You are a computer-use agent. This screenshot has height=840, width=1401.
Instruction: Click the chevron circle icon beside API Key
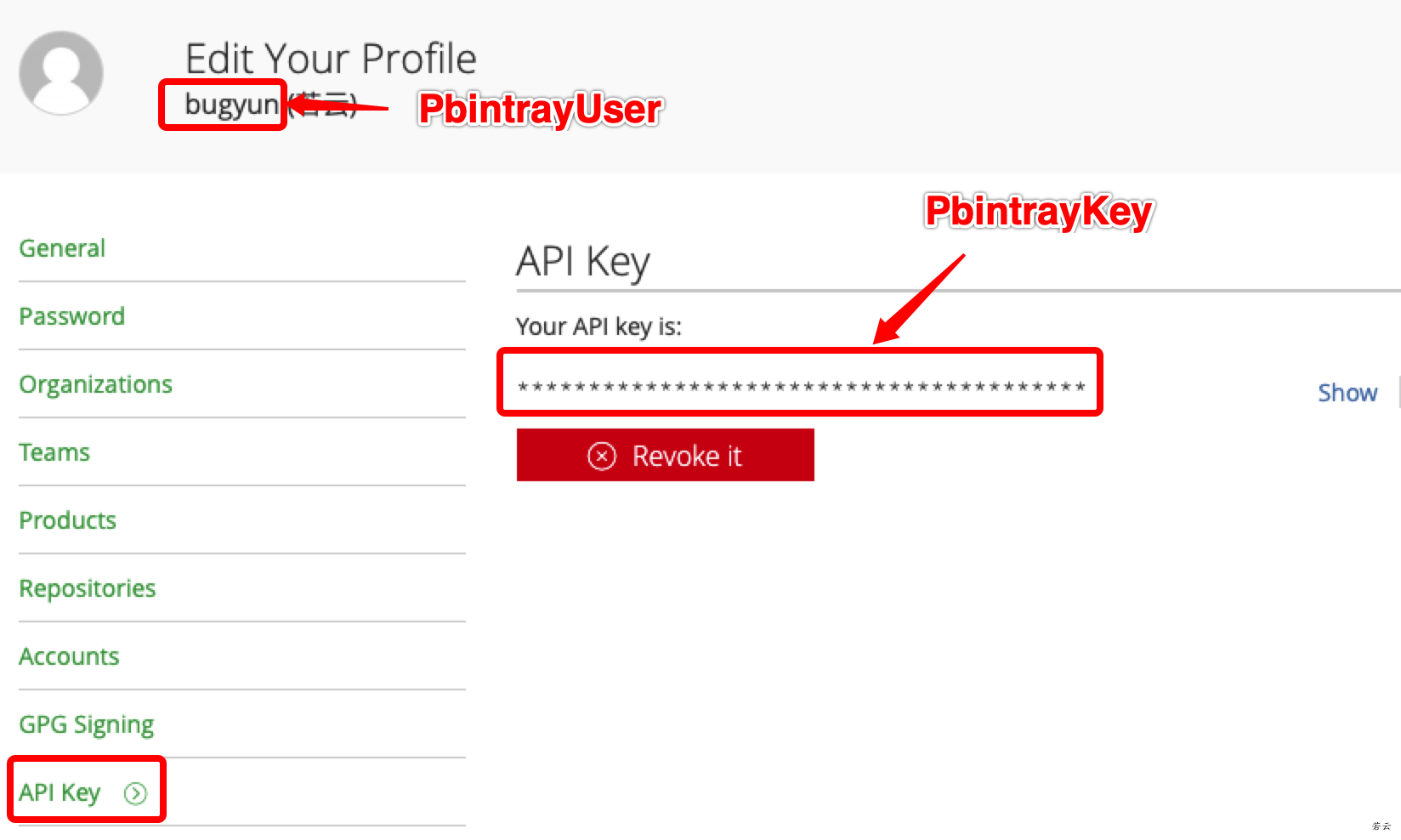point(135,793)
